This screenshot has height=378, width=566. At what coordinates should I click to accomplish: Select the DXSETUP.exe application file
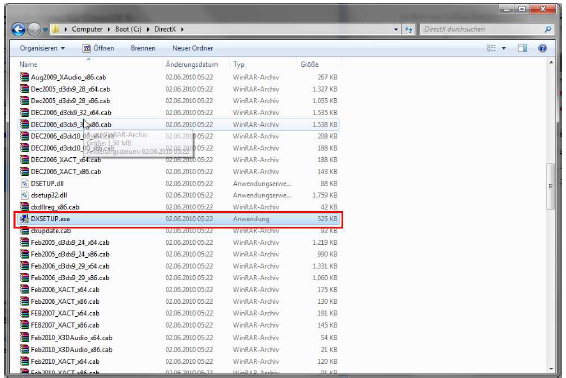click(178, 219)
